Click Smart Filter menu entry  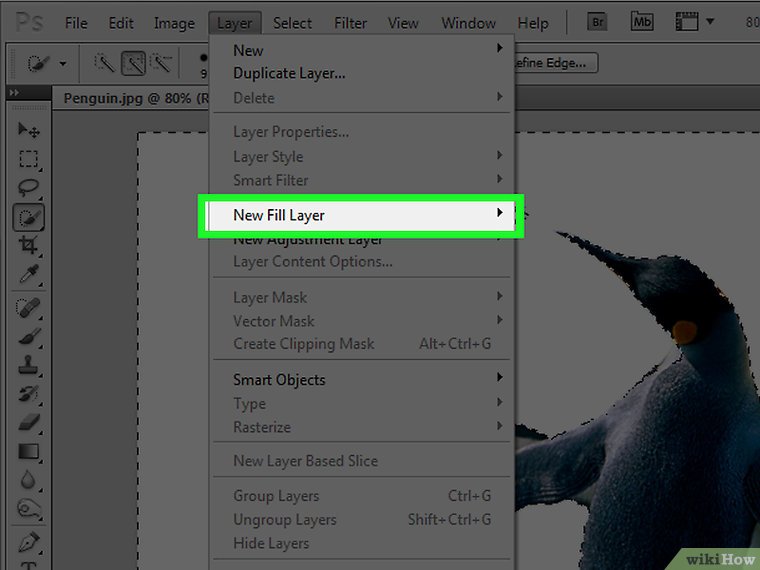pos(362,180)
